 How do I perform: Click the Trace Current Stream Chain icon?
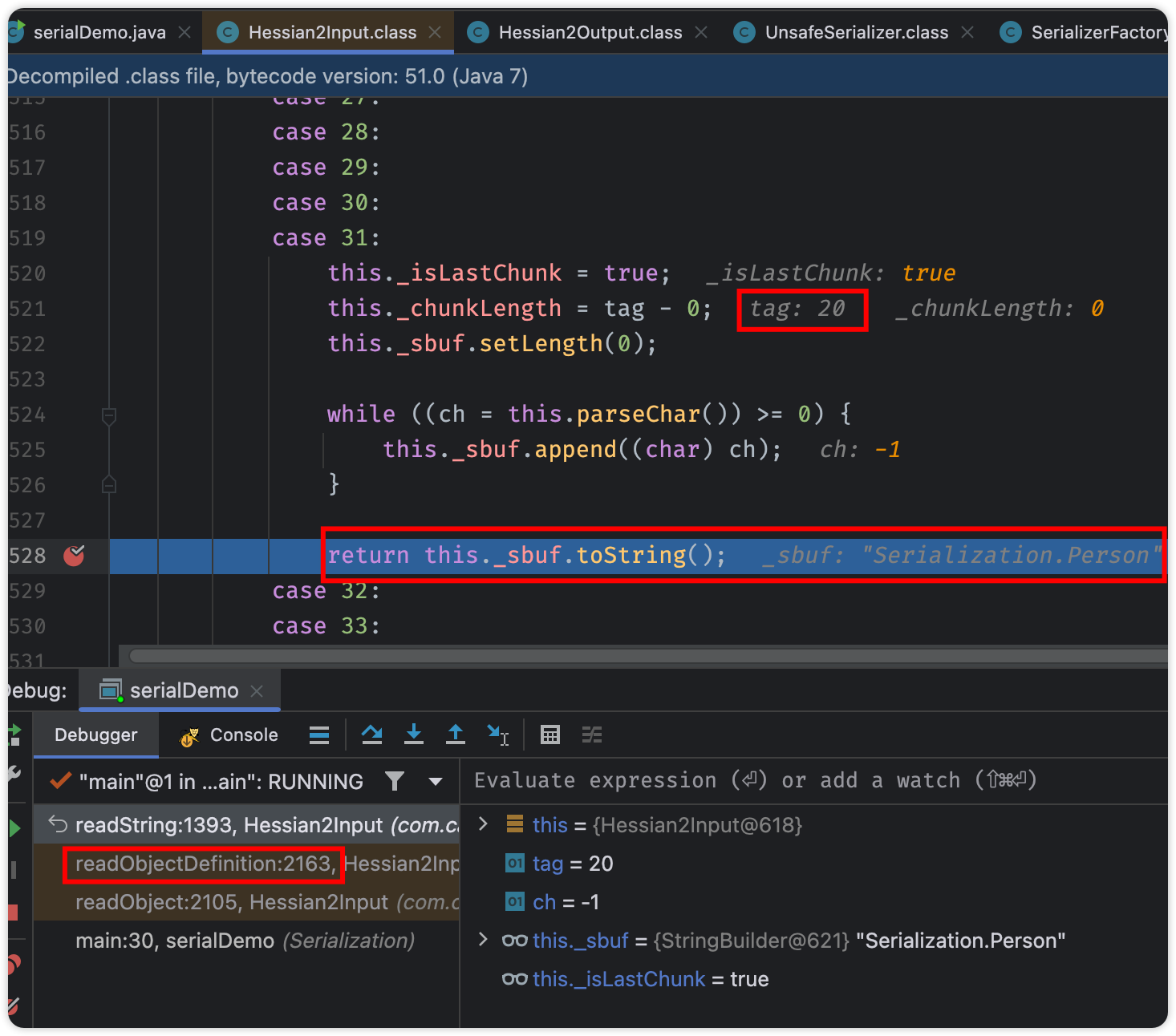(592, 735)
